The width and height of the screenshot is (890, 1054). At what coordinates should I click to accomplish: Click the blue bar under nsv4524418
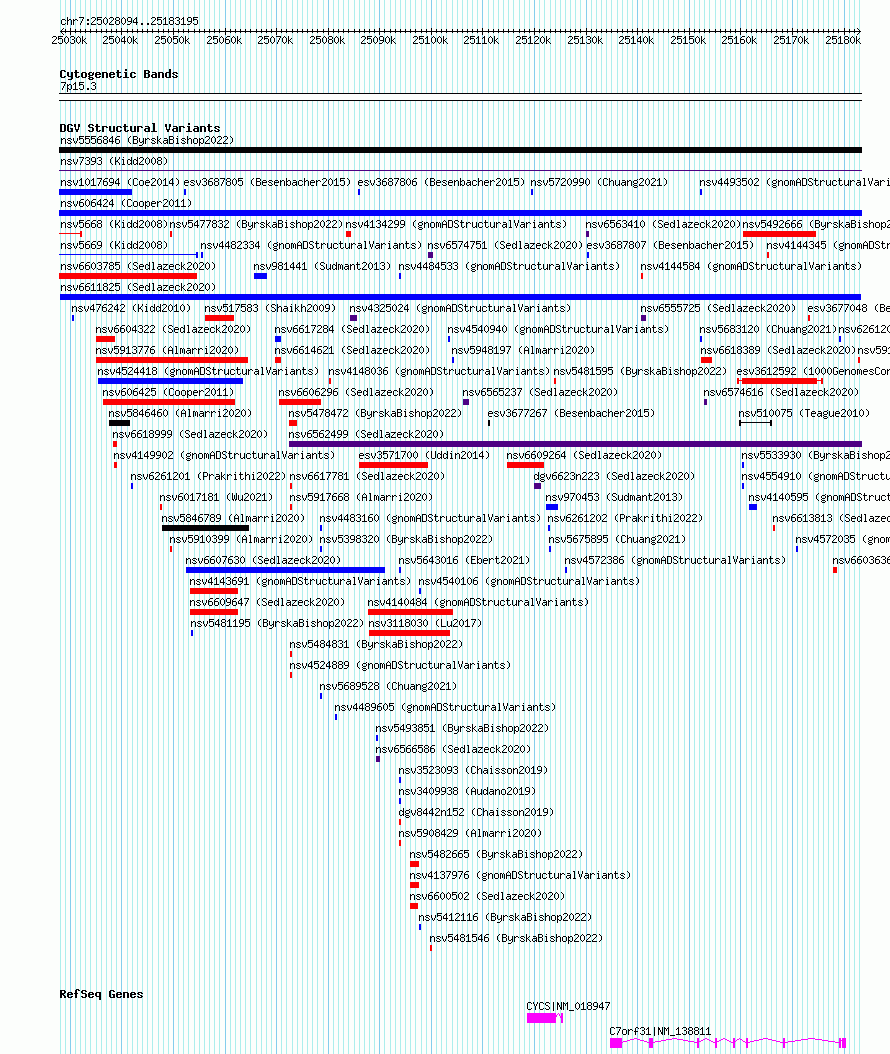pos(170,380)
